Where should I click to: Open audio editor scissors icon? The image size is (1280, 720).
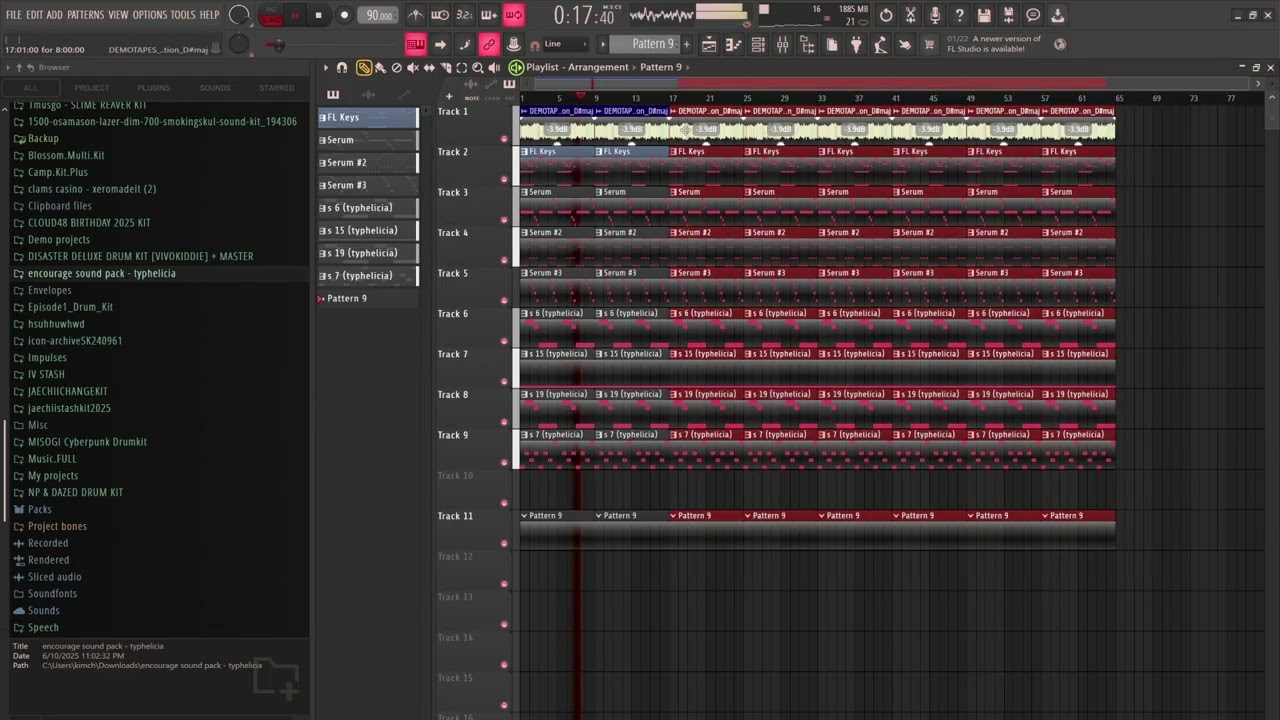tap(910, 15)
